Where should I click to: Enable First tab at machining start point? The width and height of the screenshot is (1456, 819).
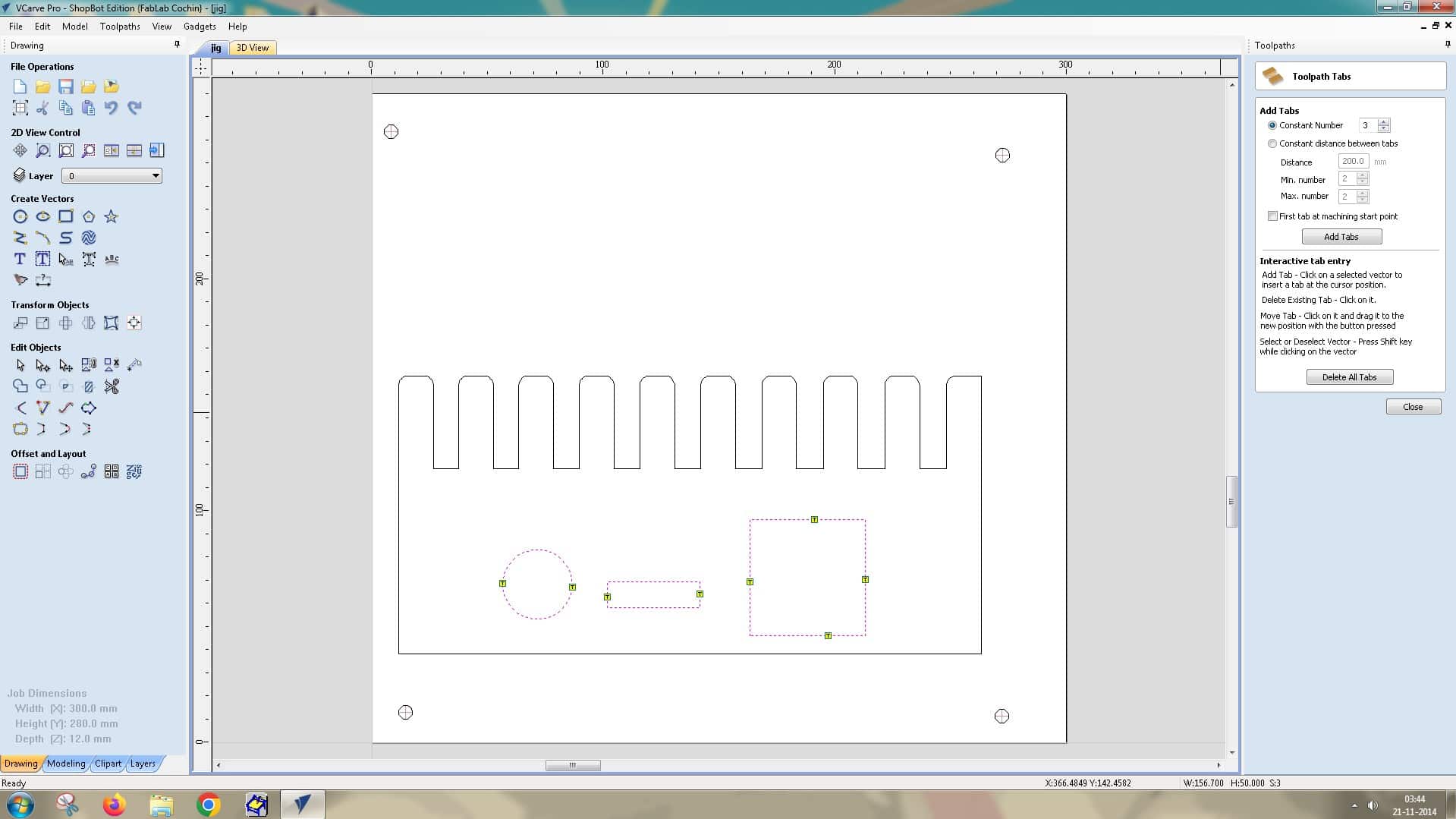(1272, 216)
